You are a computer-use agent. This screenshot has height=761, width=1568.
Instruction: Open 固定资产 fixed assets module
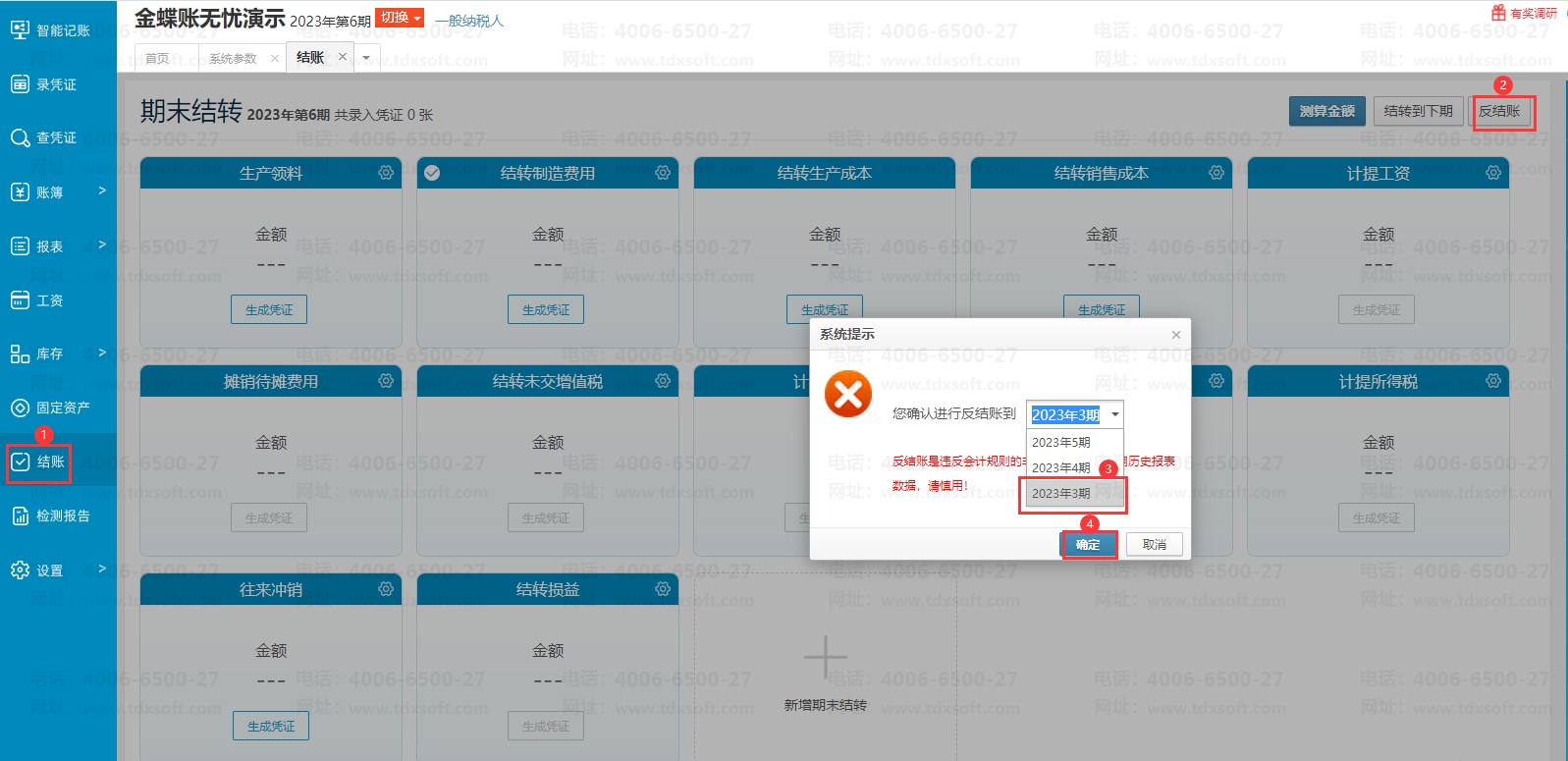point(20,408)
